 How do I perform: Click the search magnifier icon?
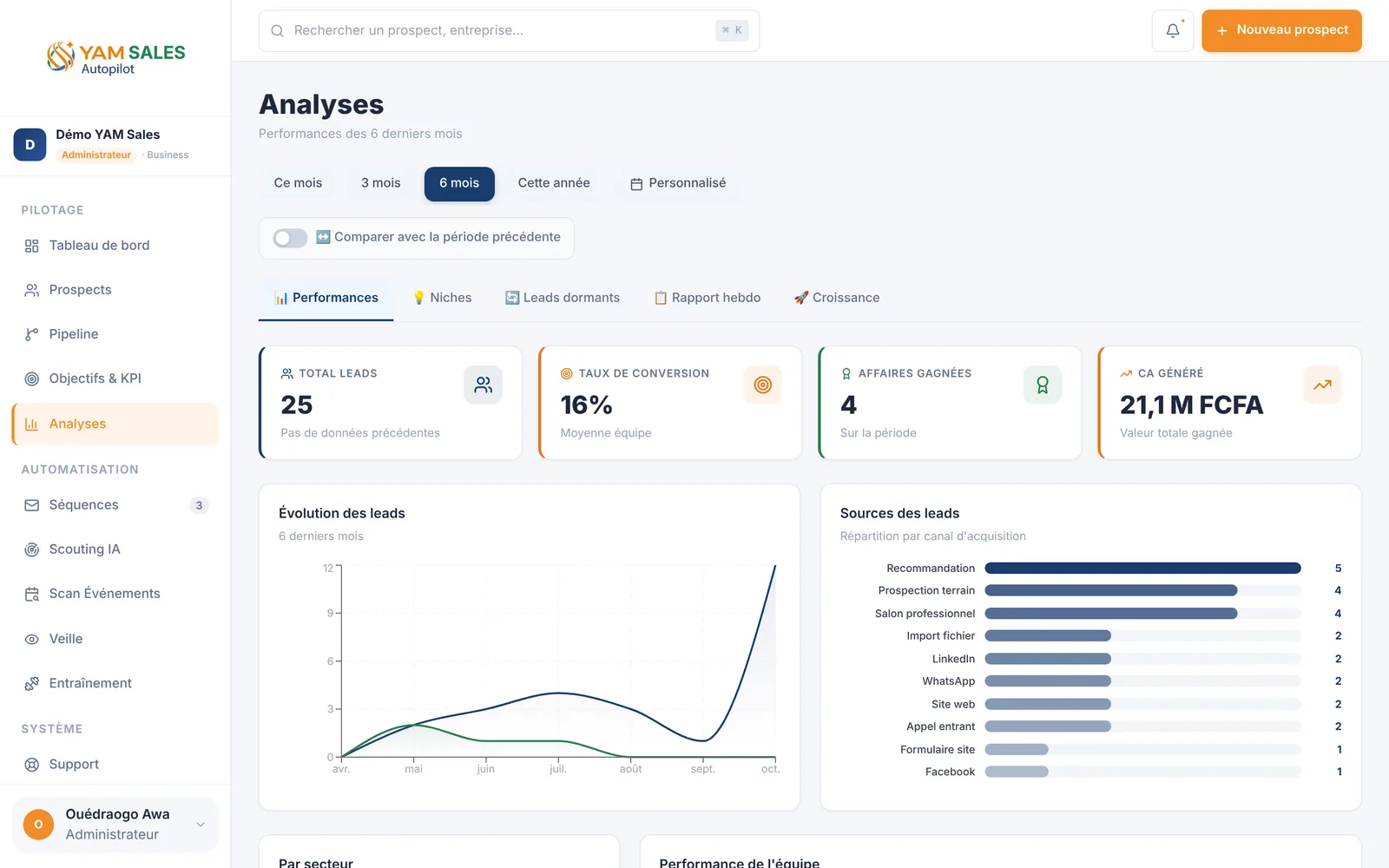277,31
